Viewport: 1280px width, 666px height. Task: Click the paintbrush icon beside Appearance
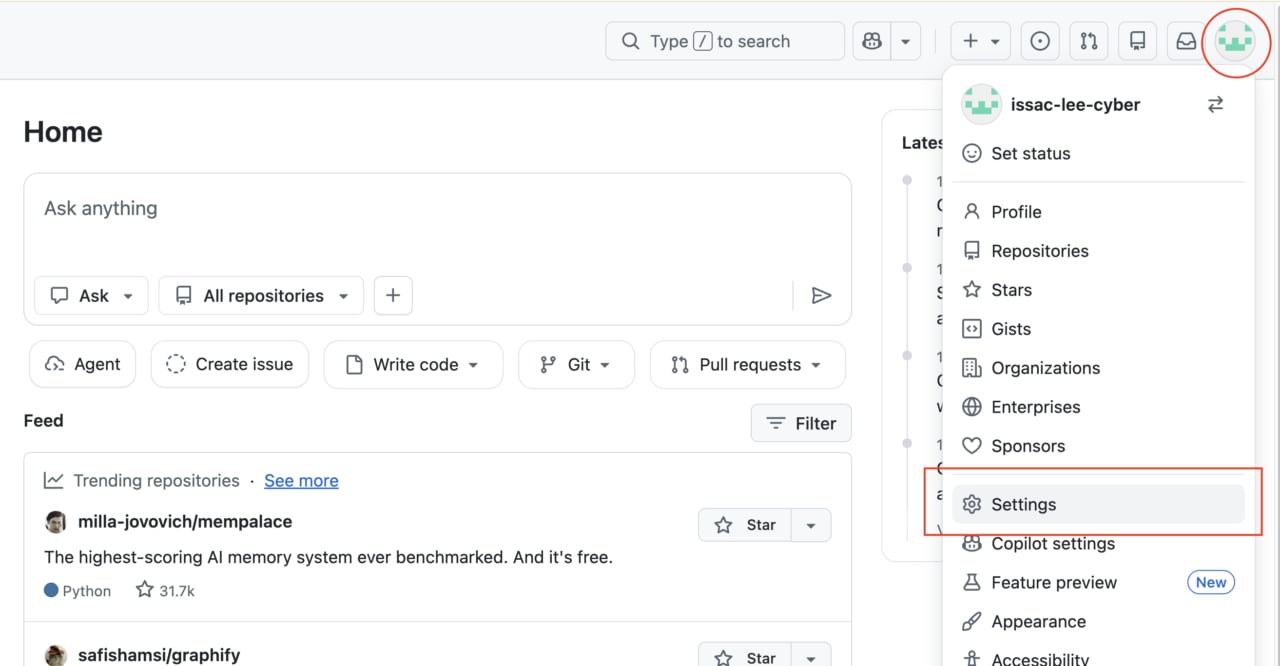[x=971, y=621]
